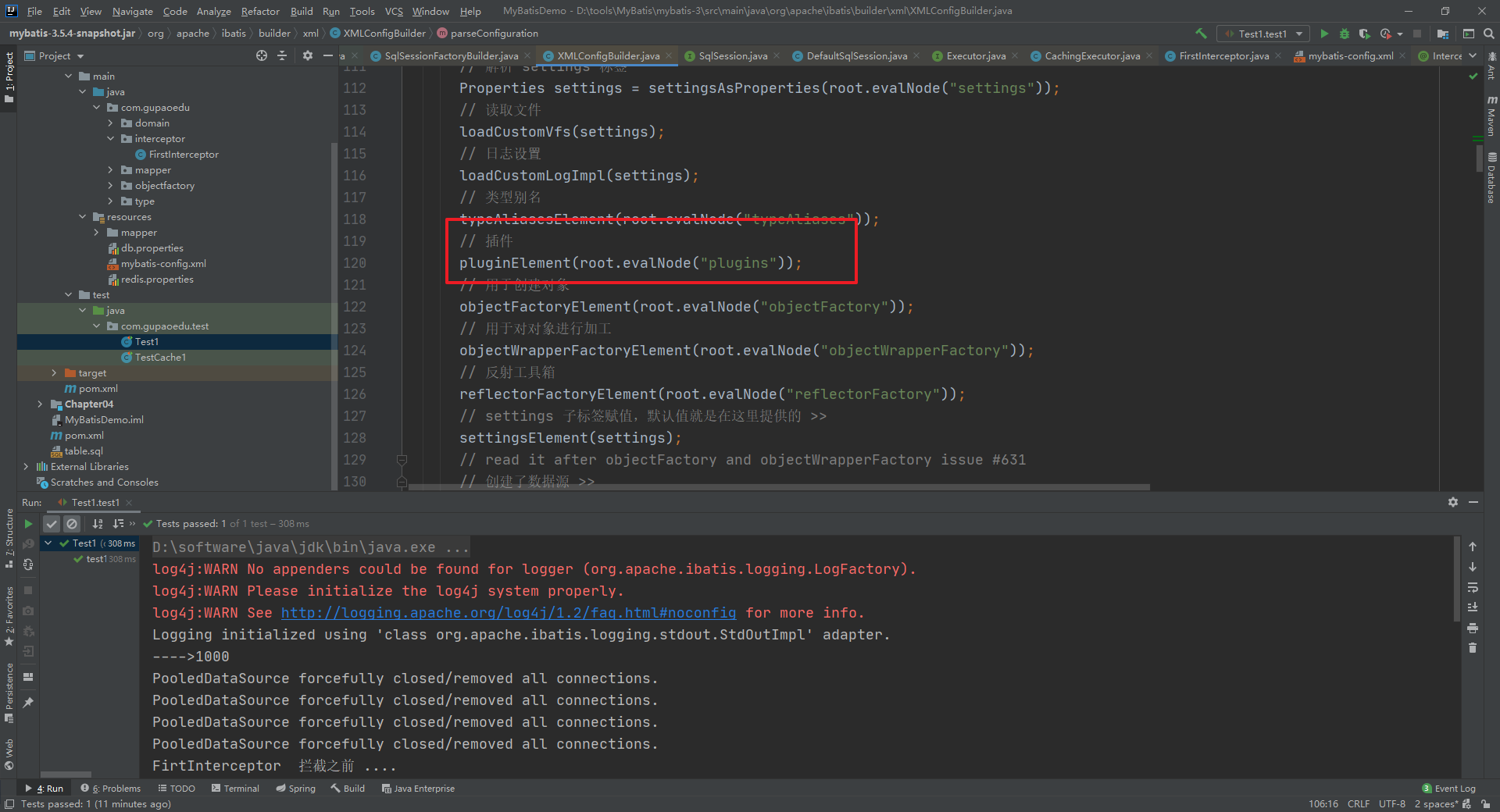Screen dimensions: 1500x812
Task: Open the Database side panel
Action: coord(1491,177)
